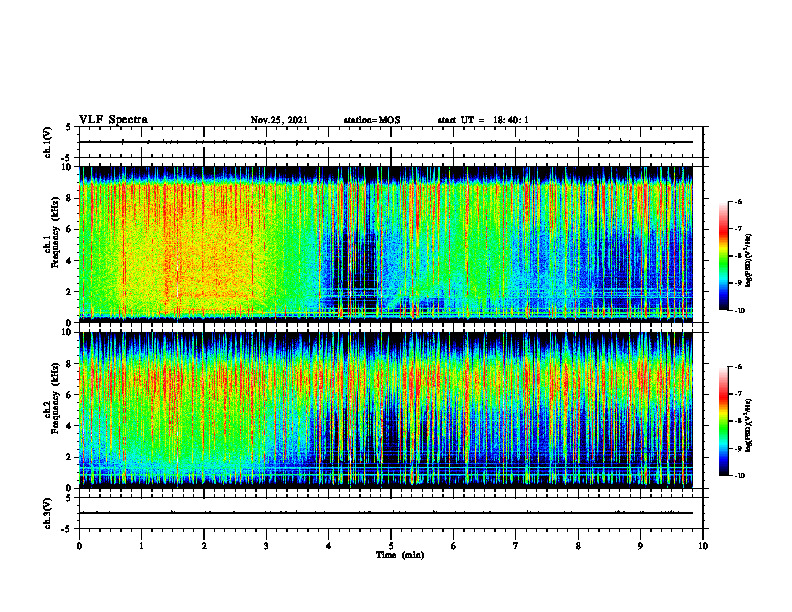
Task: Click the time axis tick label "5"
Action: pos(391,546)
